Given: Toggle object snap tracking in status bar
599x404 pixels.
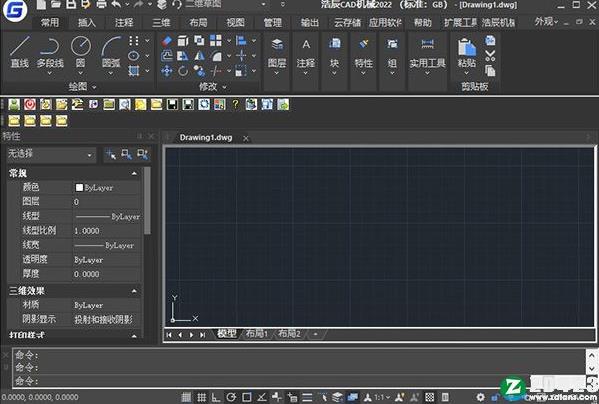Looking at the screenshot, I should click(262, 397).
